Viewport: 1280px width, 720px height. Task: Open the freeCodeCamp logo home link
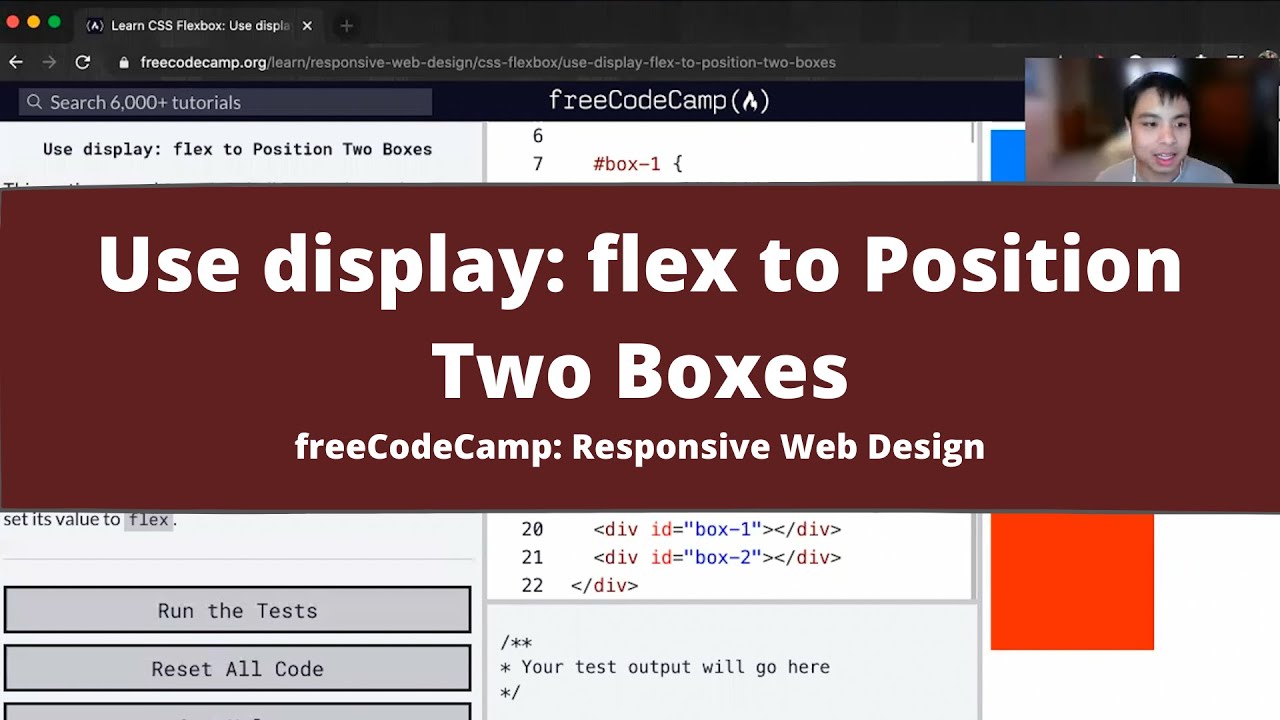click(x=659, y=101)
